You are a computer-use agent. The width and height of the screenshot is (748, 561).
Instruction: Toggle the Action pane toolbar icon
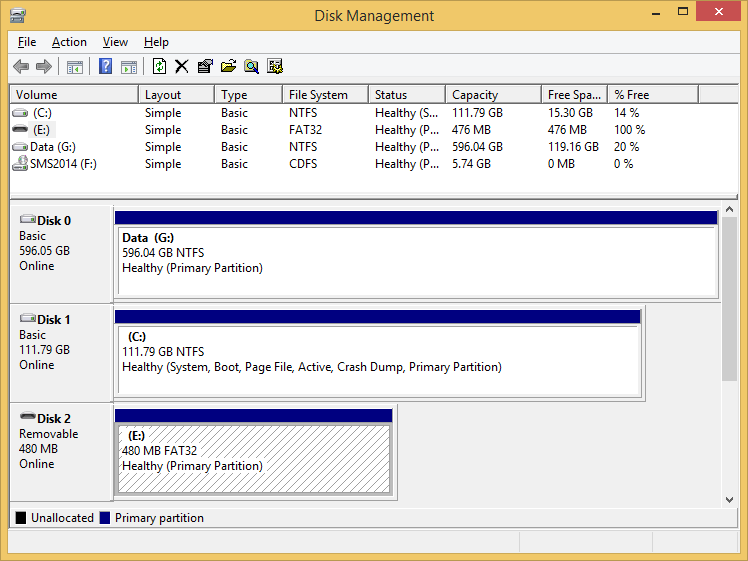tap(129, 67)
